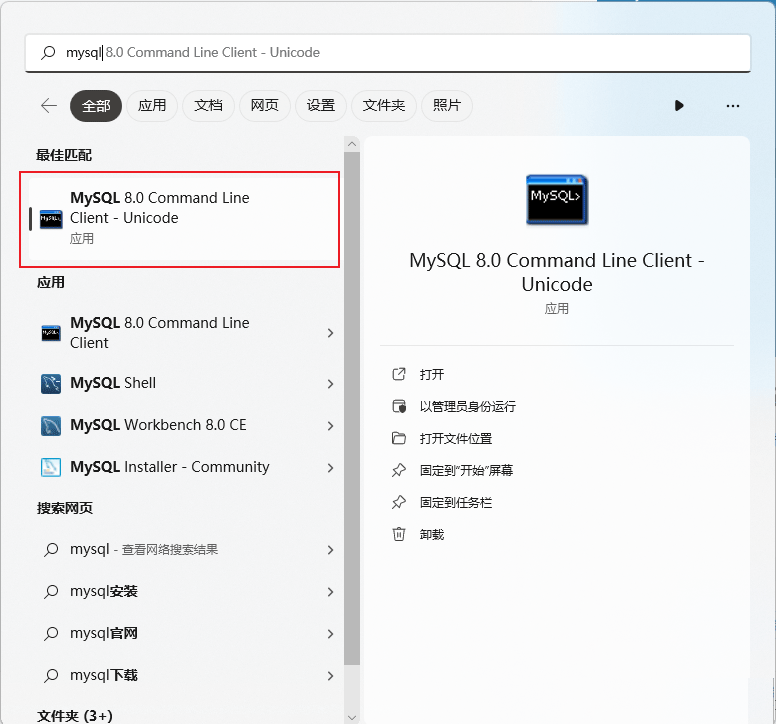Click into the mysql search input field

(x=388, y=52)
